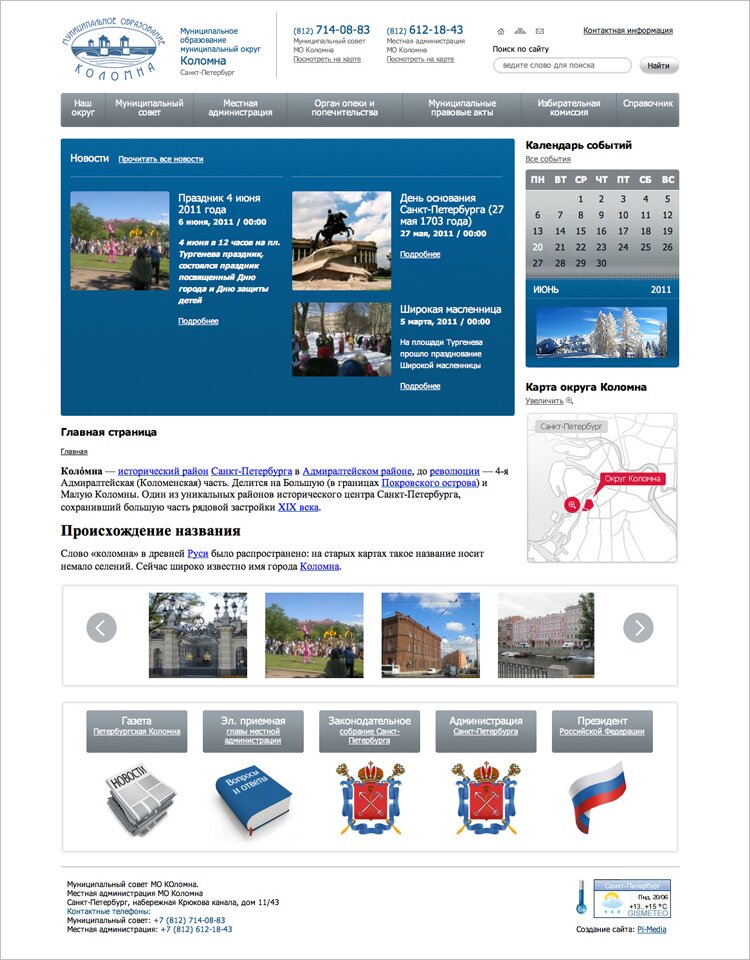This screenshot has width=750, height=960.
Task: Open Прочитать все новости link
Action: coord(161,159)
